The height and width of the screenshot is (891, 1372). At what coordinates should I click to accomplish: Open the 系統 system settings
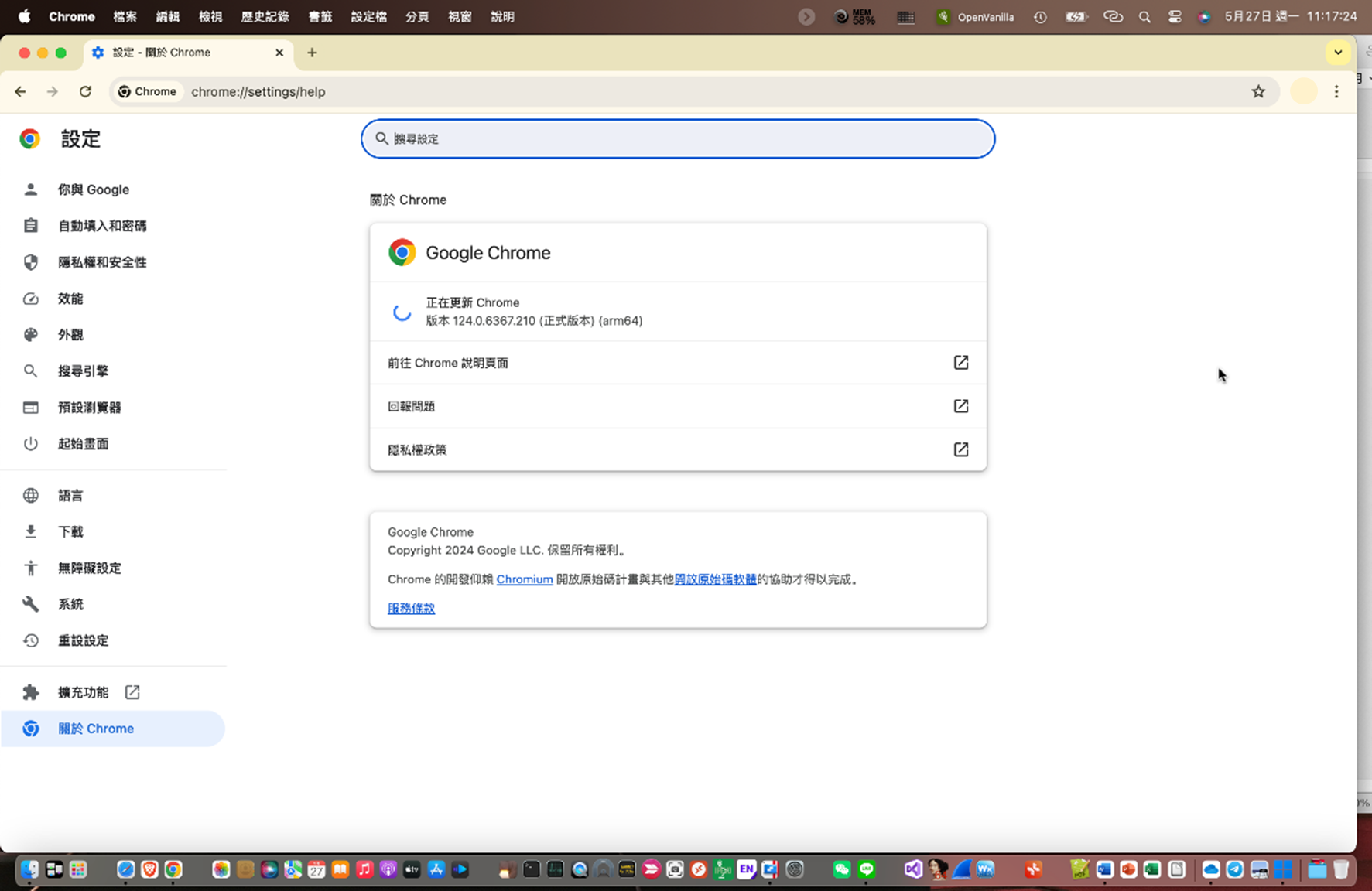70,605
